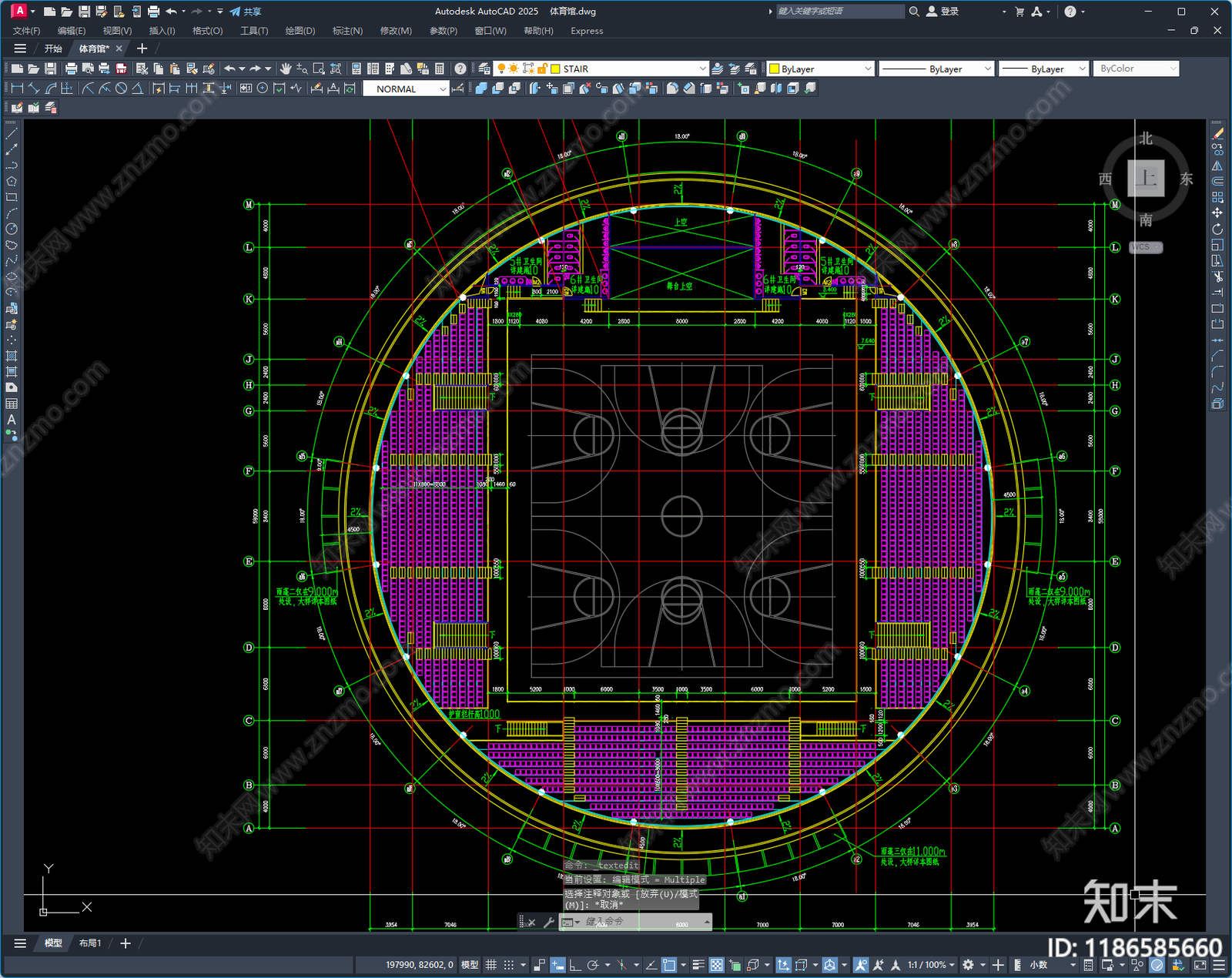The height and width of the screenshot is (978, 1232).
Task: Select the Line tool in left toolbar
Action: (12, 133)
